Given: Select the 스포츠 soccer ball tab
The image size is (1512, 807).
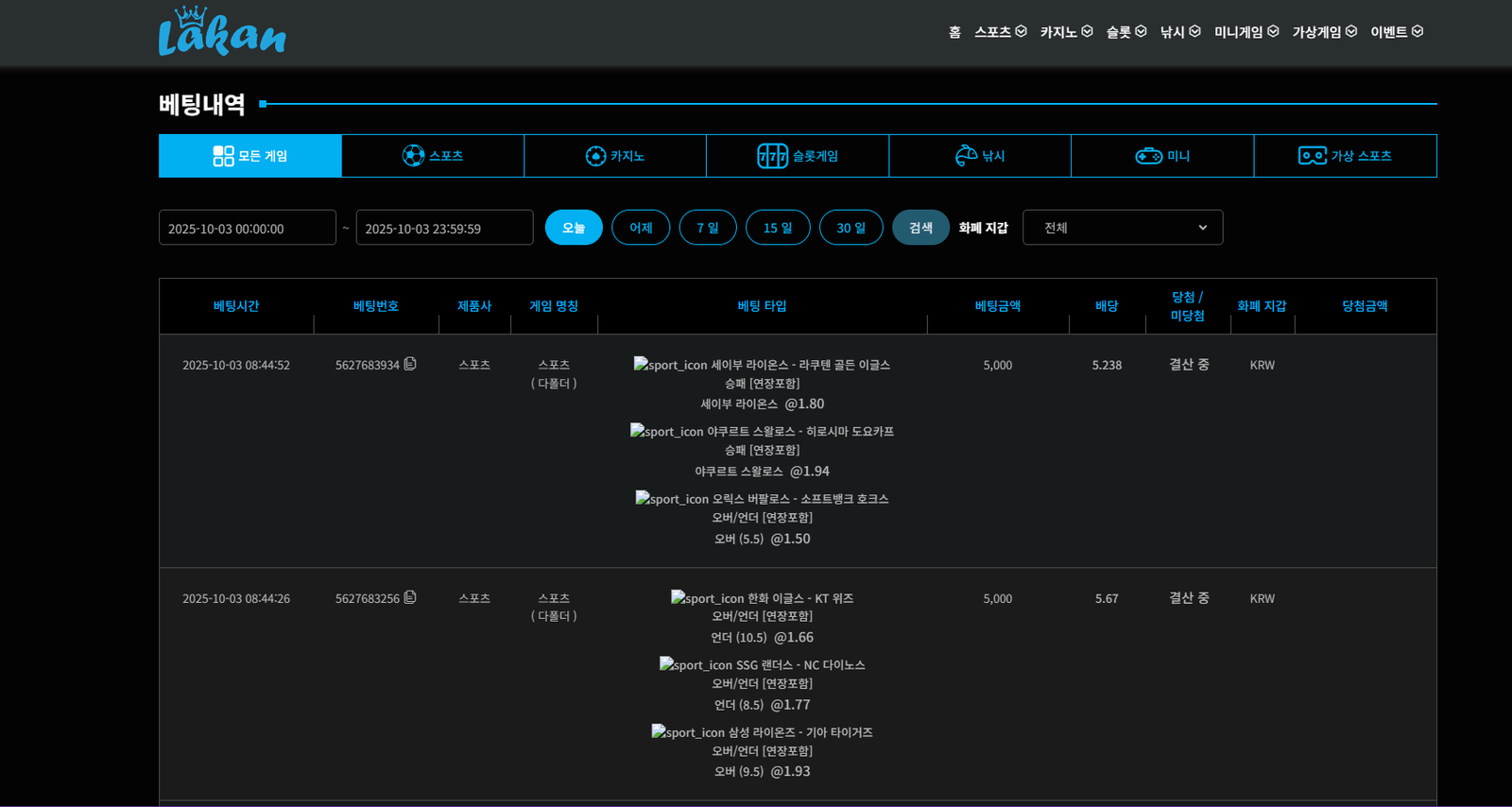Looking at the screenshot, I should tap(433, 156).
